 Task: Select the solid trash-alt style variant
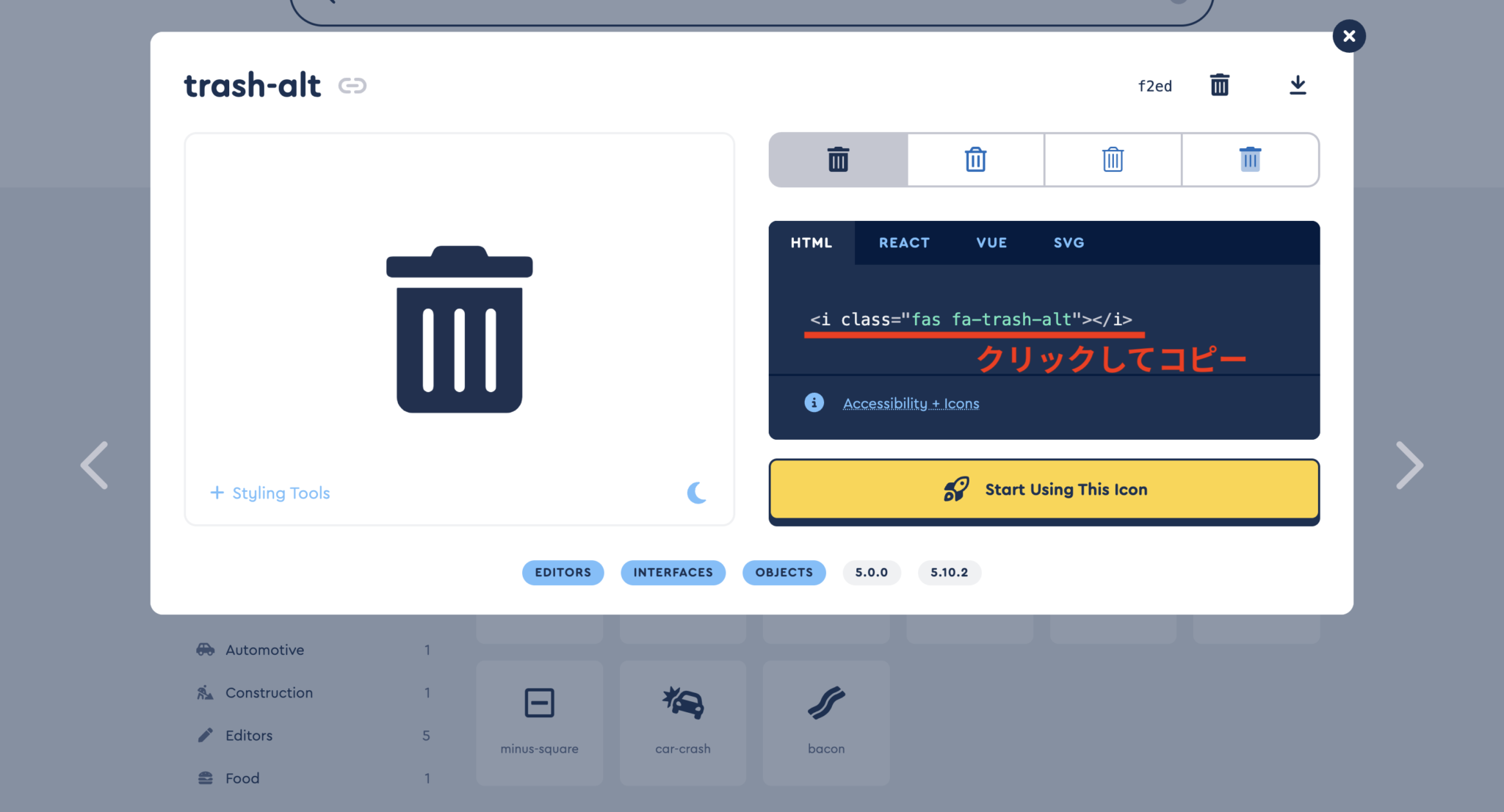(x=838, y=160)
